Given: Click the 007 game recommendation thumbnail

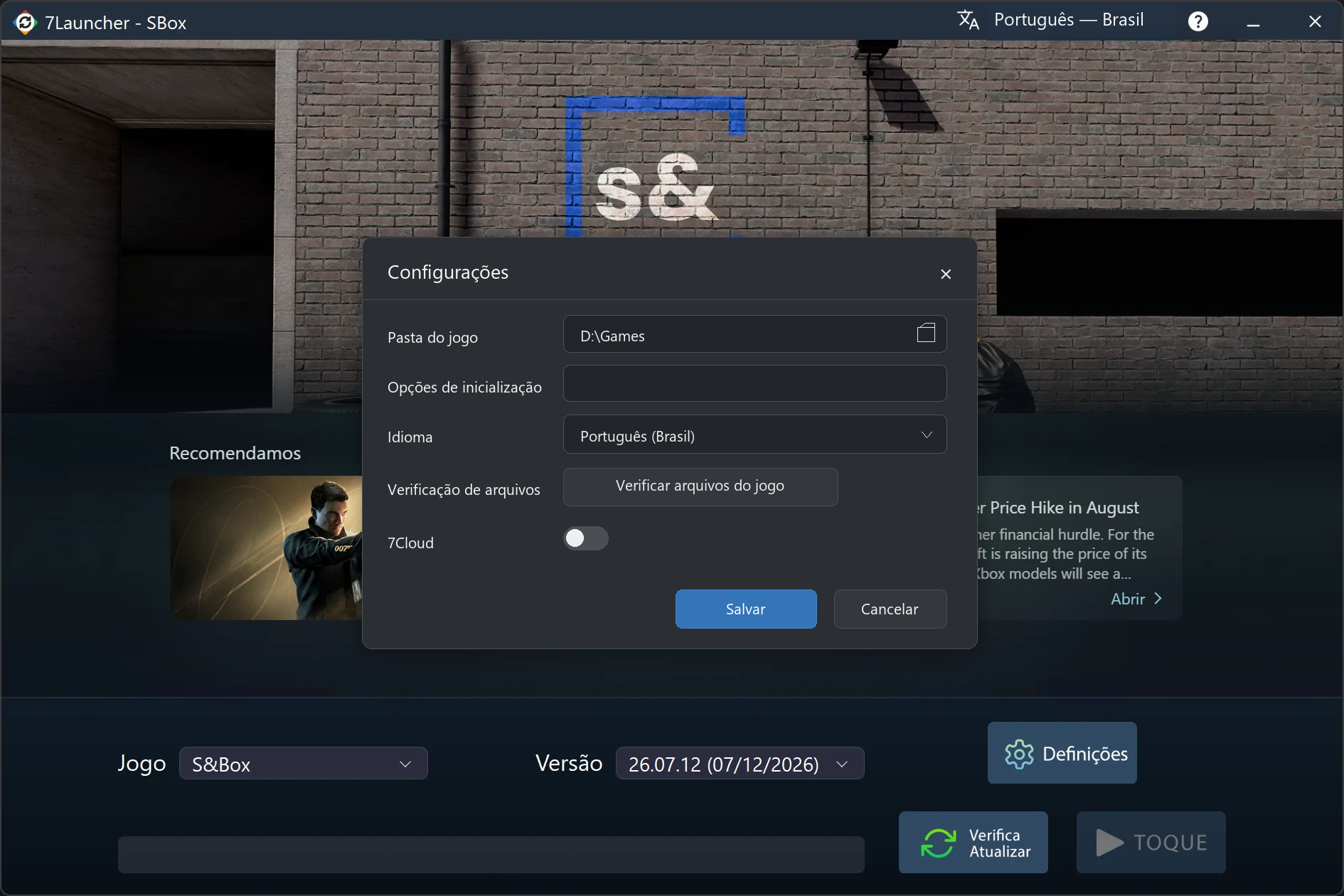Looking at the screenshot, I should (267, 548).
